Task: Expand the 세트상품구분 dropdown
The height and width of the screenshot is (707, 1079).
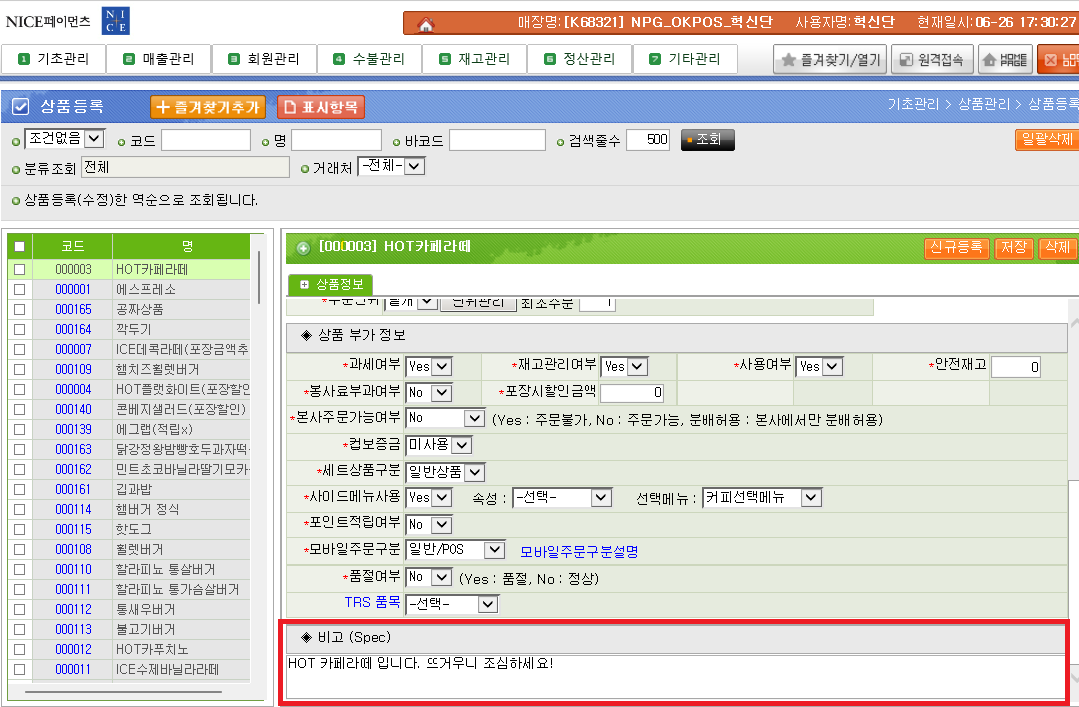Action: pyautogui.click(x=461, y=471)
